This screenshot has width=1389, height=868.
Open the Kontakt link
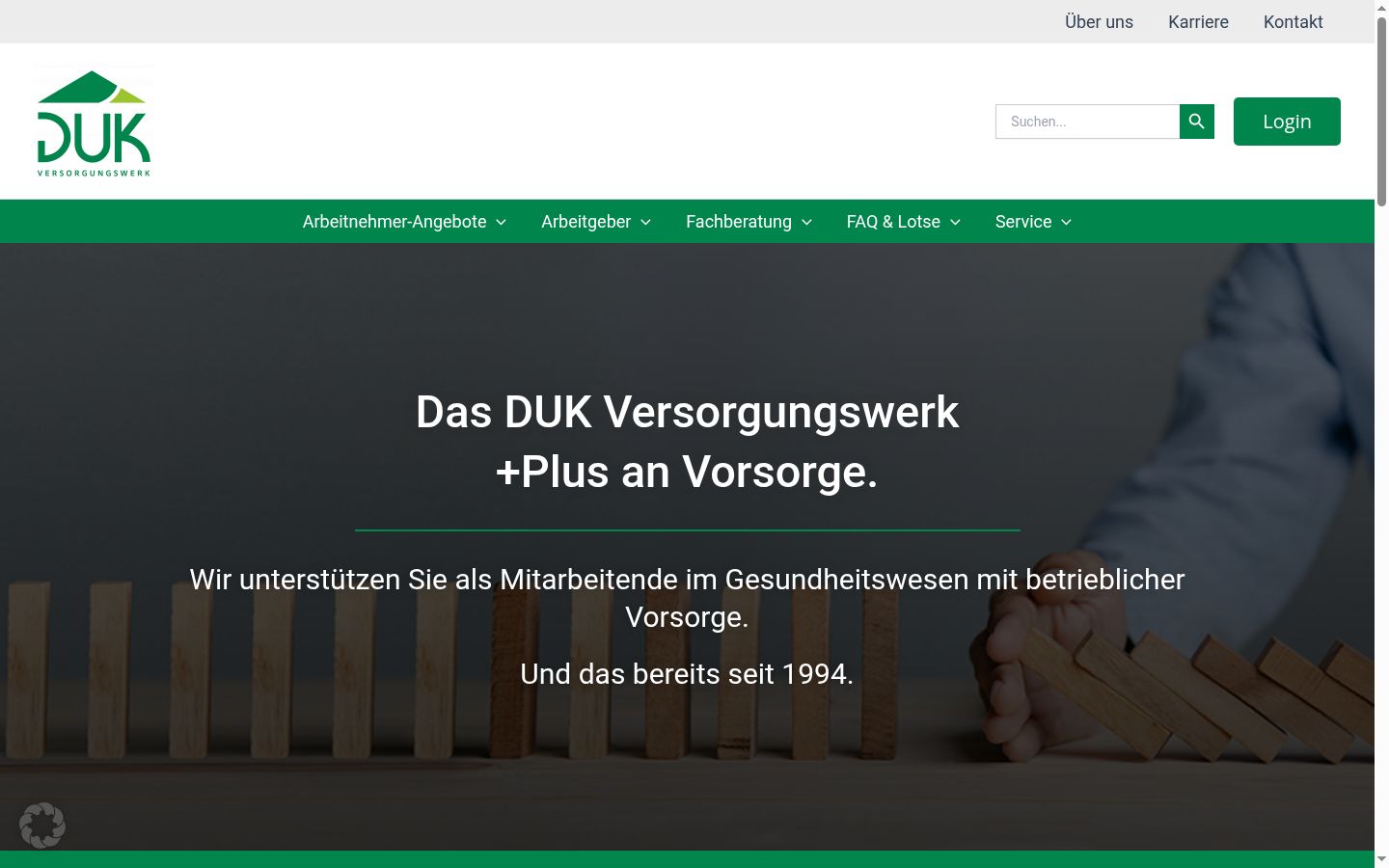point(1294,21)
